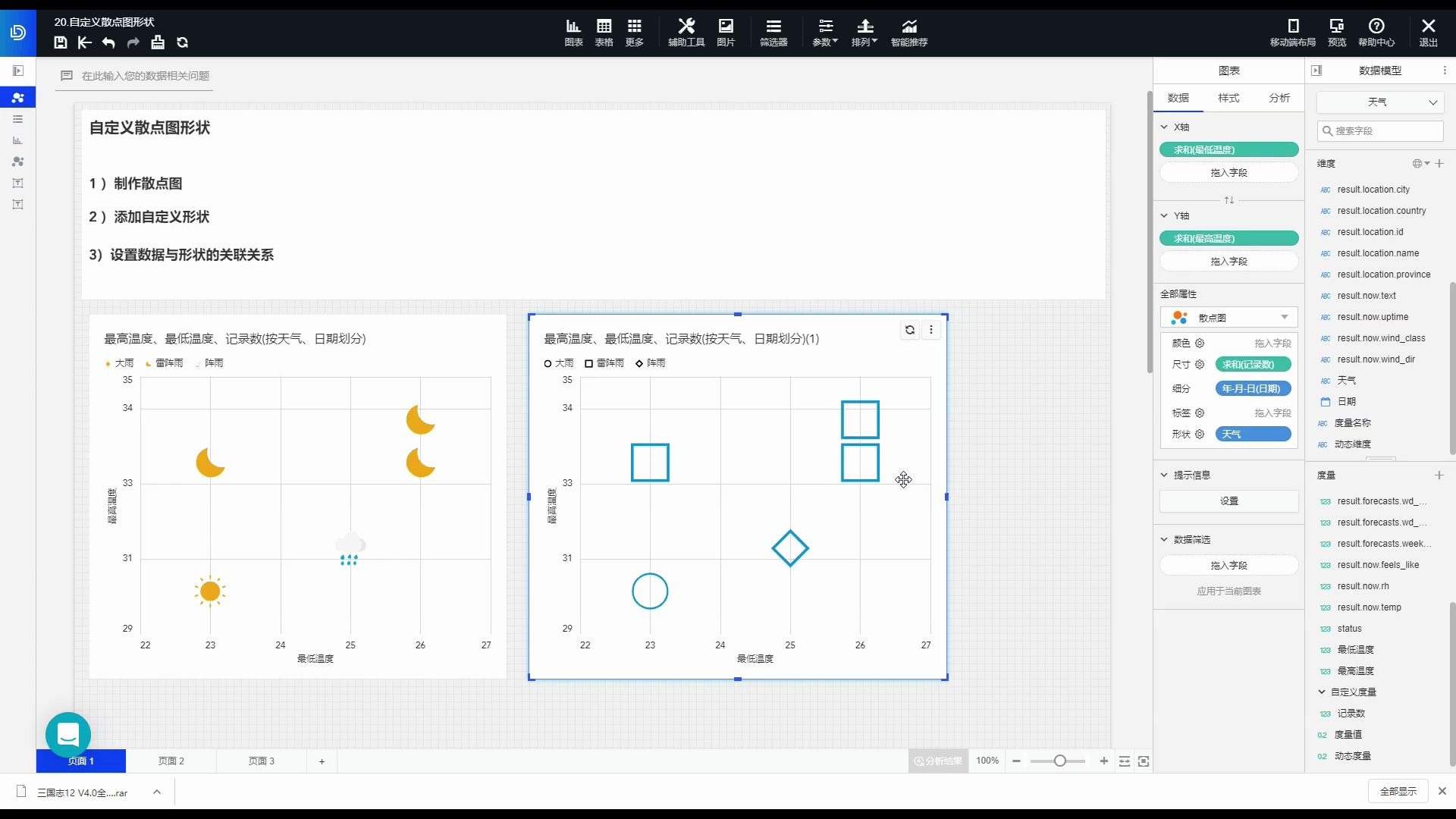Select the 页面 1 tab
The image size is (1456, 819).
pyautogui.click(x=81, y=761)
